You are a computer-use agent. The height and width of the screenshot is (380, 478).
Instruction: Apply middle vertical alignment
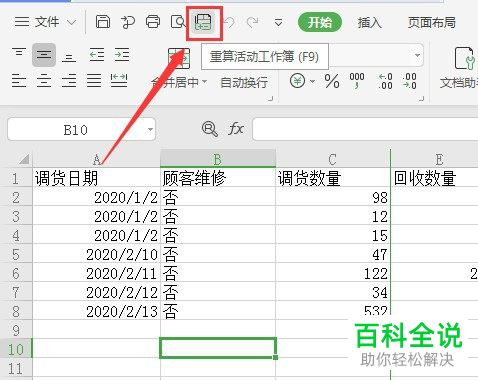coord(44,55)
